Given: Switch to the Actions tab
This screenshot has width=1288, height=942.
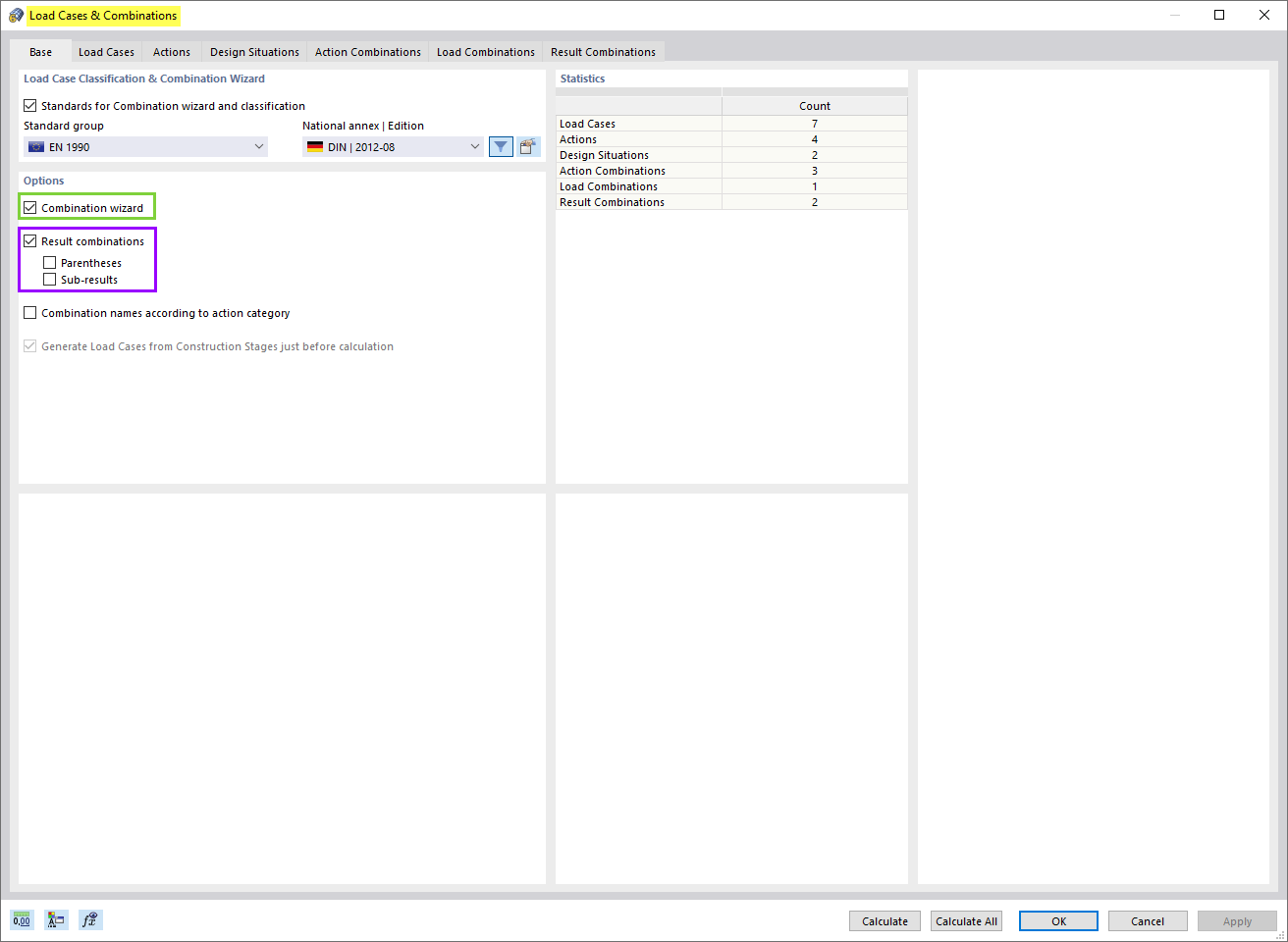Looking at the screenshot, I should tap(171, 51).
